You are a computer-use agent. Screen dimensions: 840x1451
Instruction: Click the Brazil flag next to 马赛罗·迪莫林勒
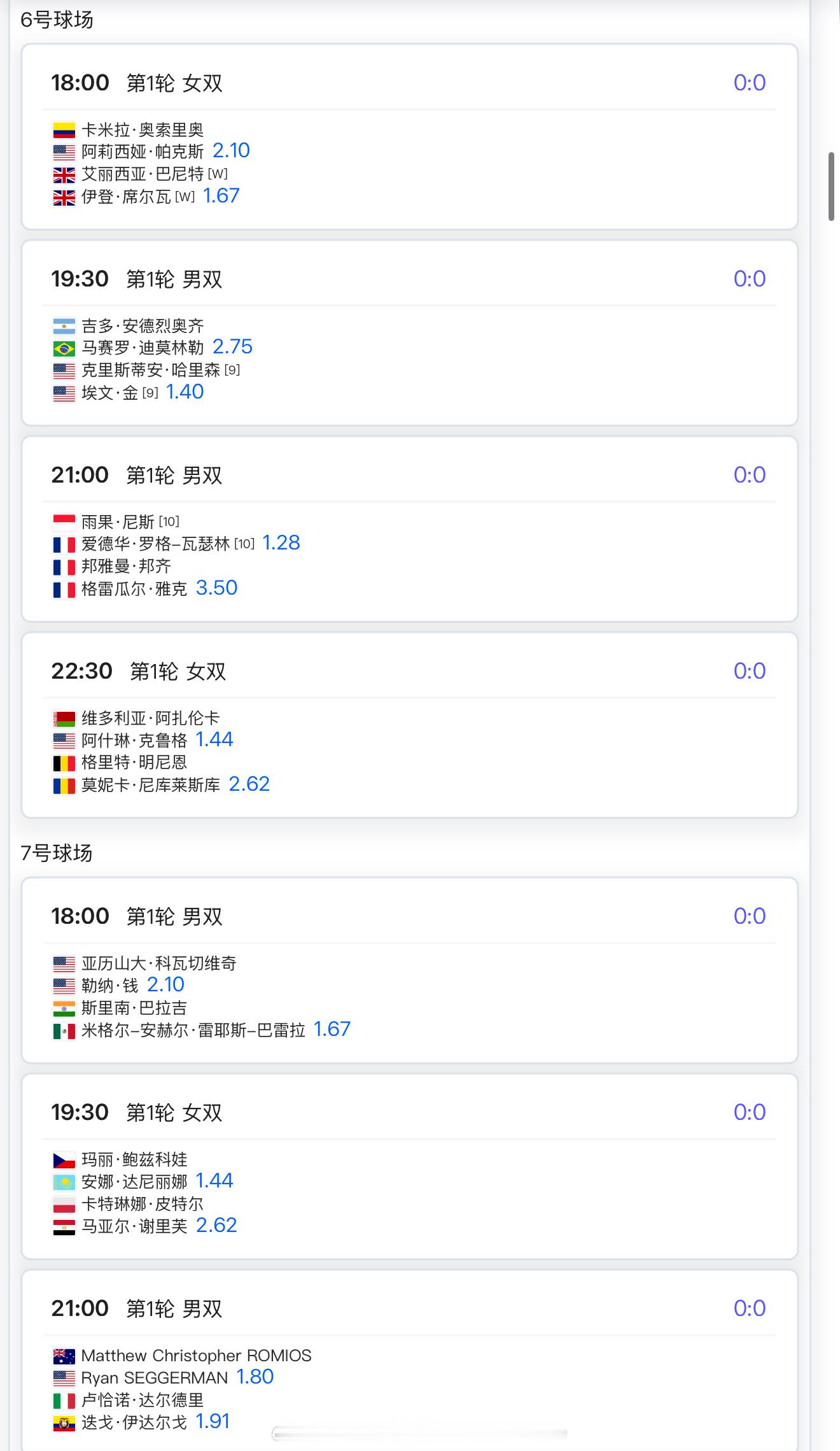[64, 348]
